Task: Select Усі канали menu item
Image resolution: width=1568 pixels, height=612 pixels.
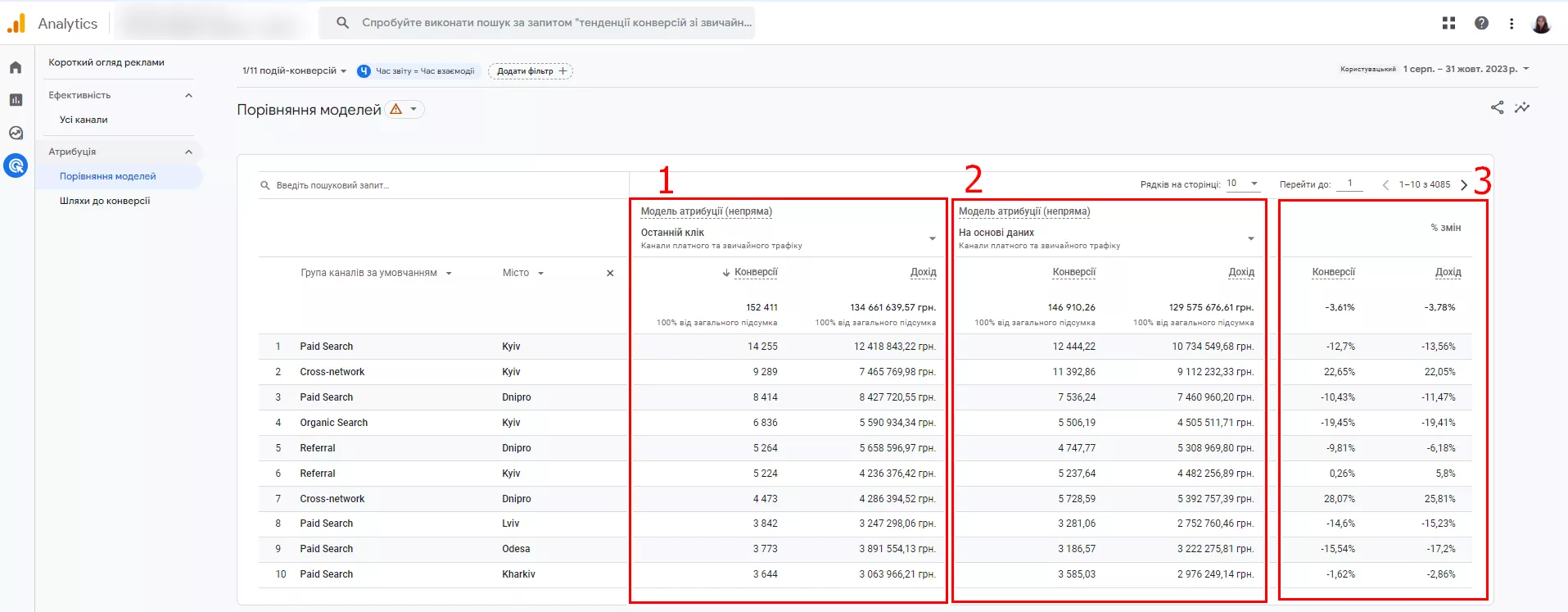Action: tap(84, 120)
